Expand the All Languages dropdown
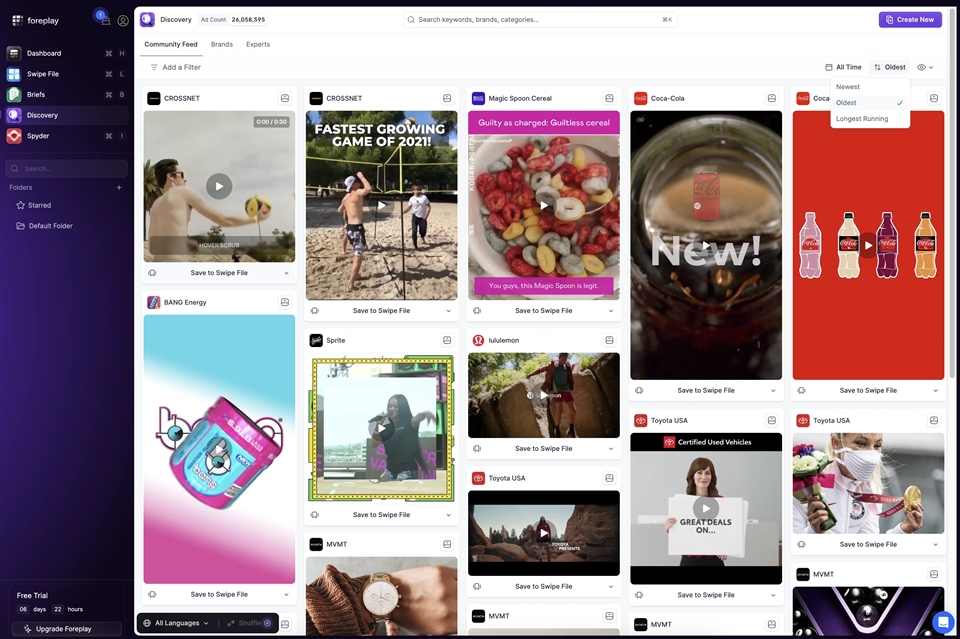960x639 pixels. pos(177,623)
